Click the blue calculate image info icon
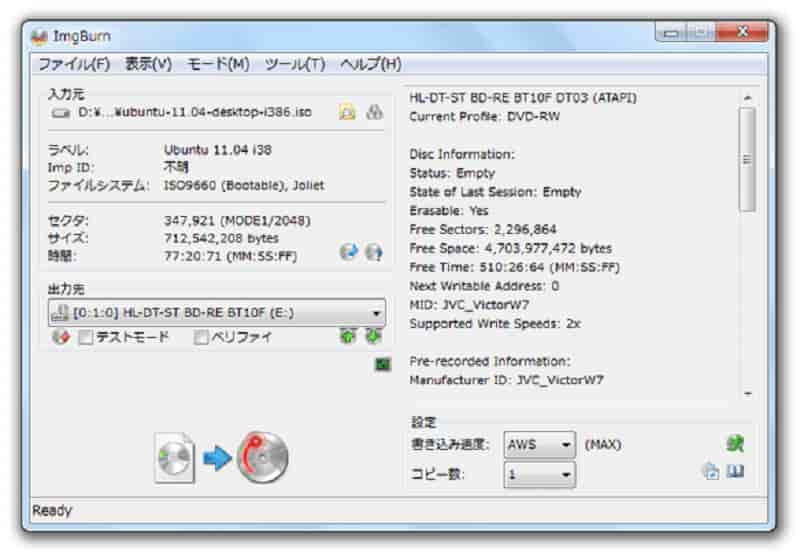The width and height of the screenshot is (800, 554). click(x=348, y=251)
